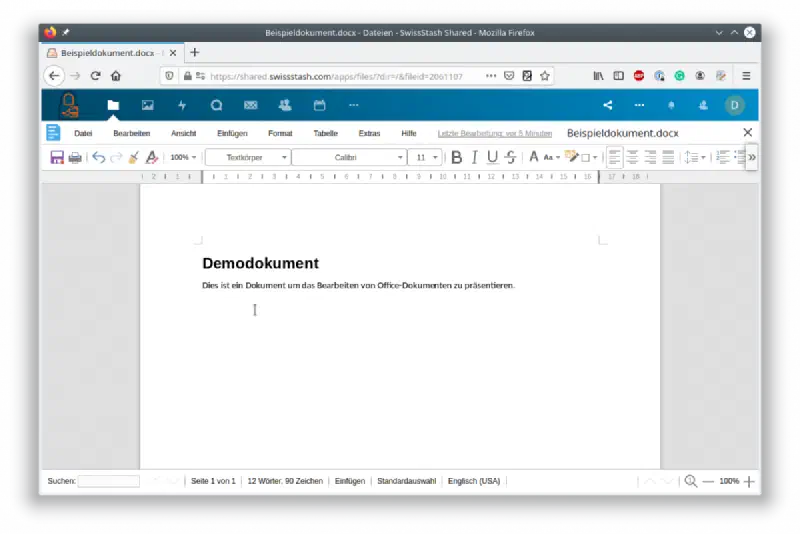Open the Extras menu
The width and height of the screenshot is (800, 534).
(369, 133)
